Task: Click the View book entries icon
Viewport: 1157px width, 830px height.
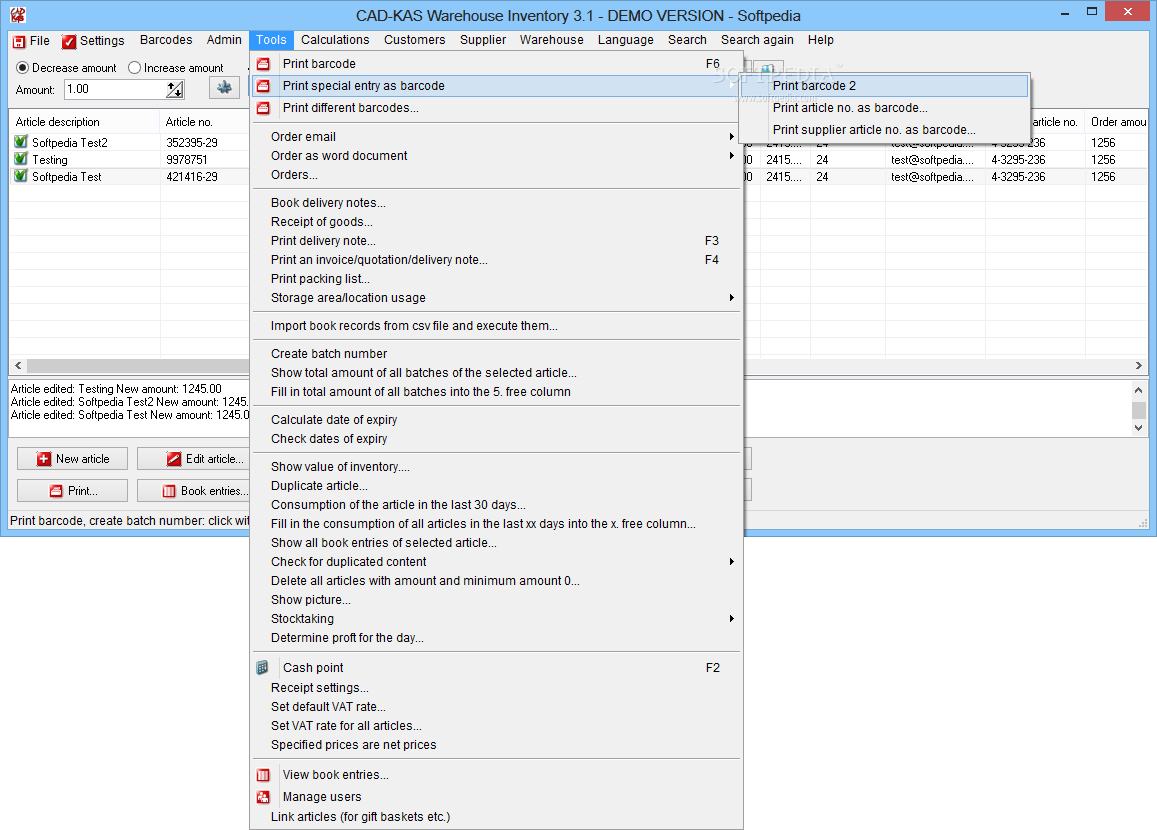Action: pyautogui.click(x=263, y=775)
